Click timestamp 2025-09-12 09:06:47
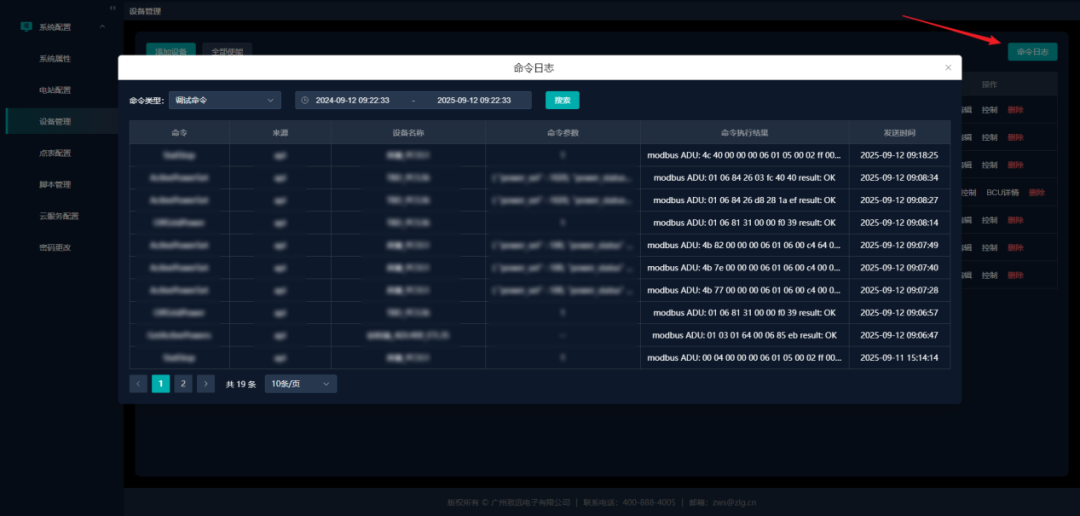Image resolution: width=1080 pixels, height=516 pixels. (x=900, y=335)
